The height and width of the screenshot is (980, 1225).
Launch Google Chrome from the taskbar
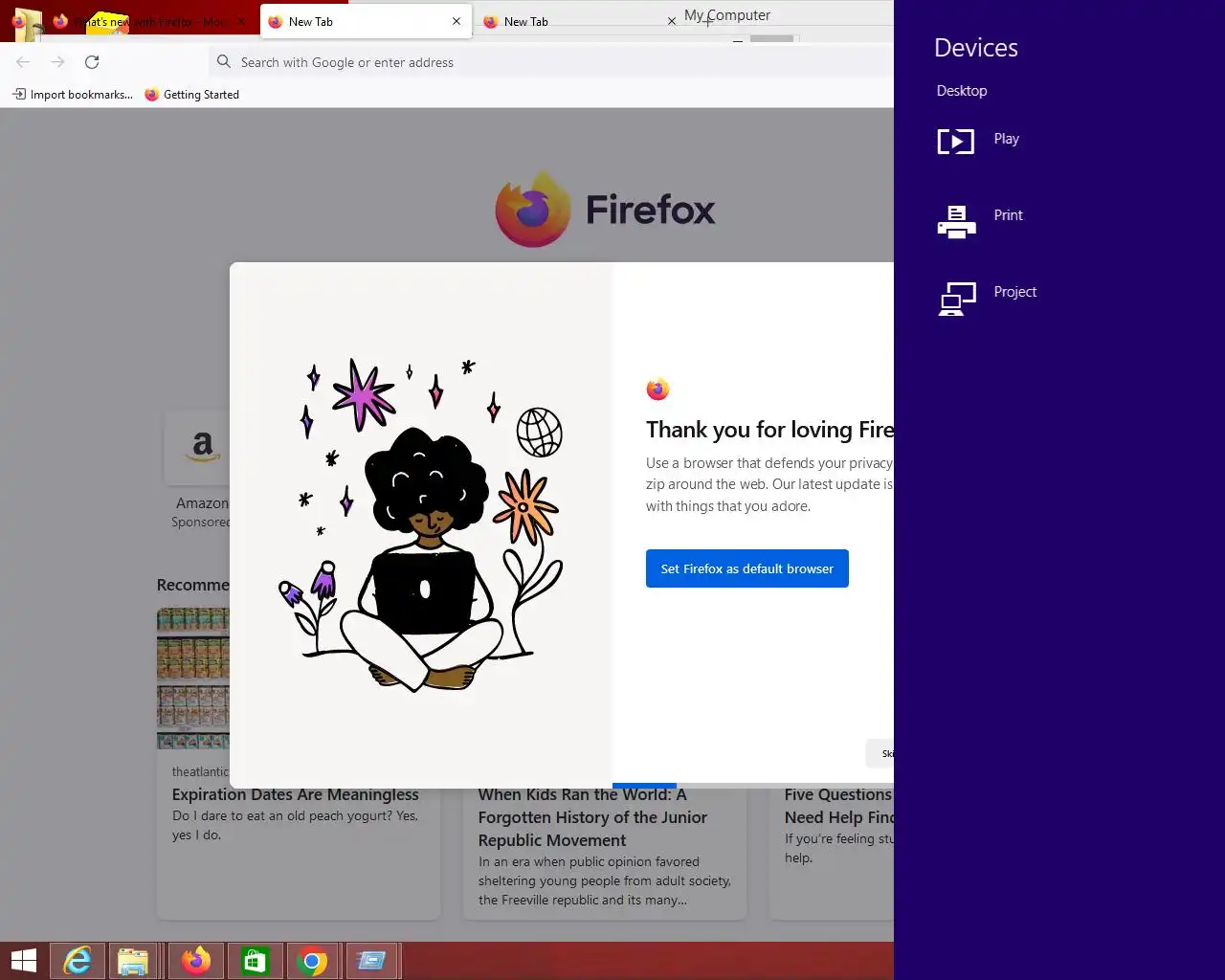coord(312,960)
